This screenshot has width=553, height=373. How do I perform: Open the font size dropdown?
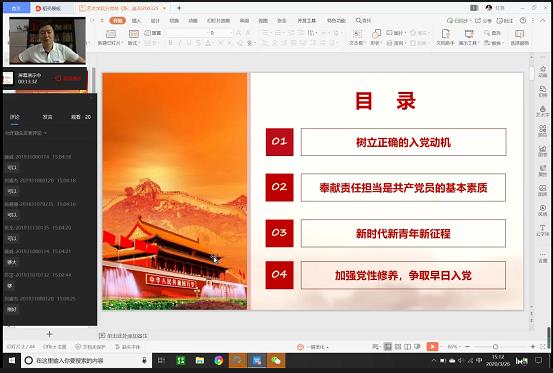pos(231,33)
